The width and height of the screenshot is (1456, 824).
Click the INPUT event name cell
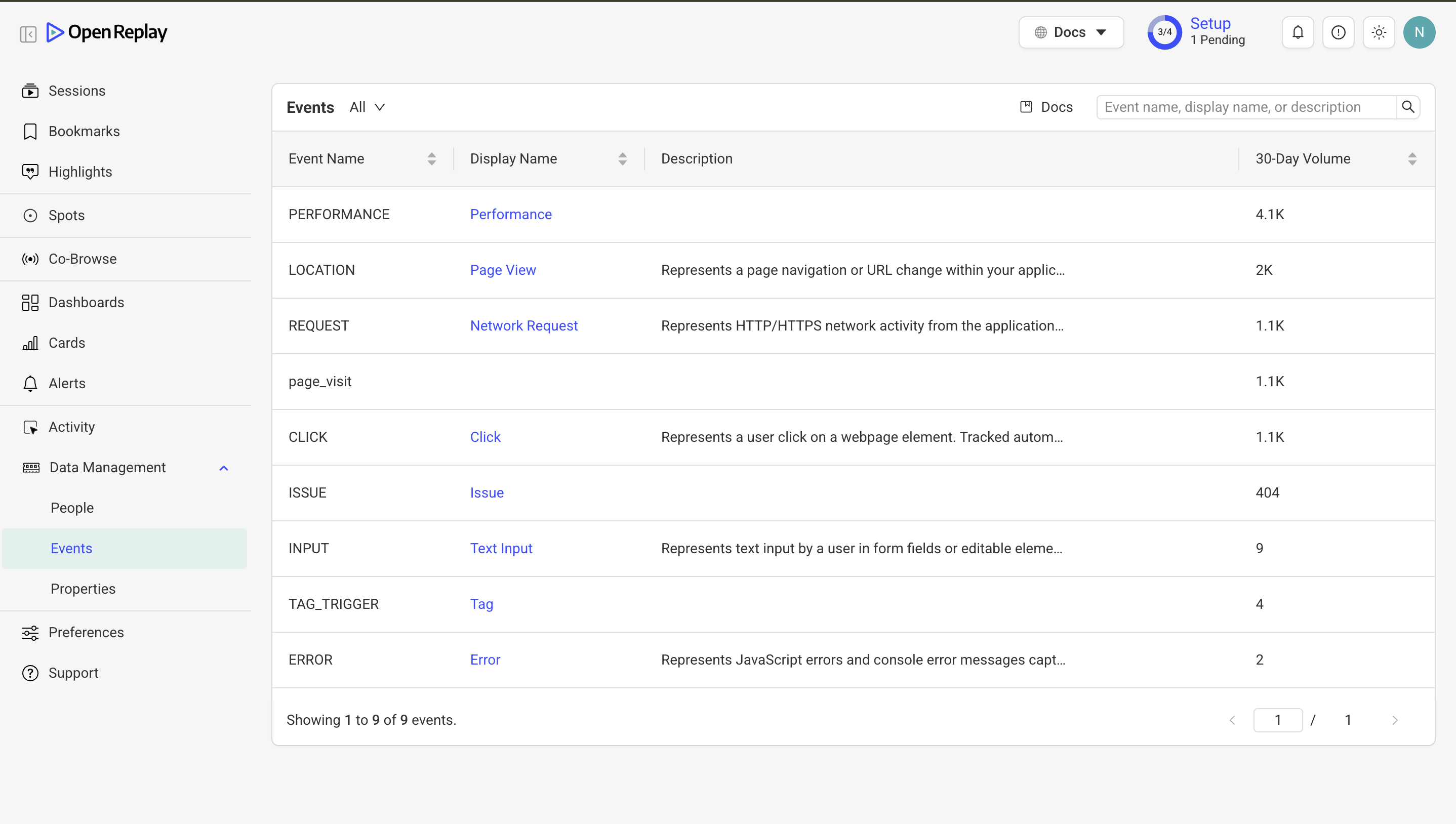click(308, 548)
